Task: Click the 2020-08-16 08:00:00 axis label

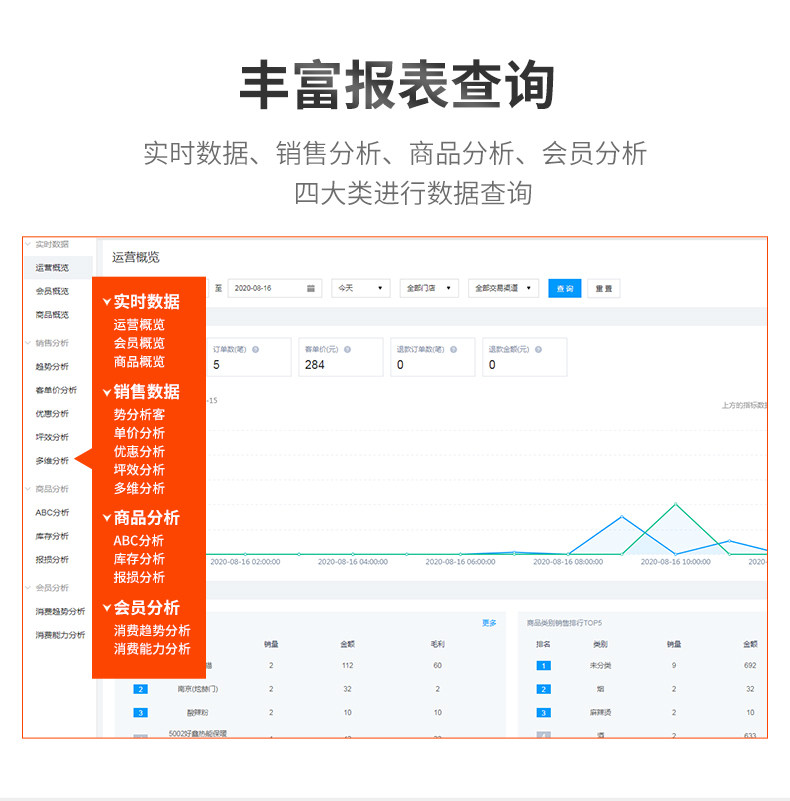Action: click(x=568, y=562)
